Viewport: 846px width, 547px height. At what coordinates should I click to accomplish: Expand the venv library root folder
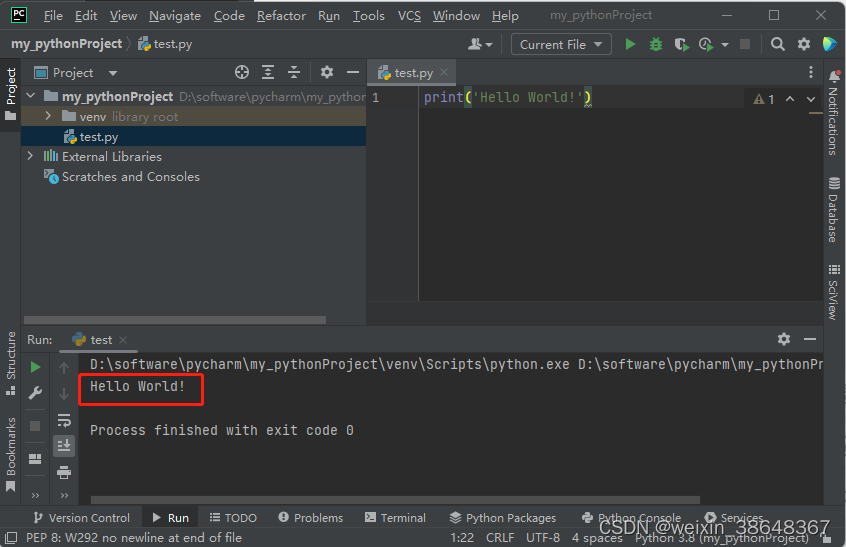49,116
